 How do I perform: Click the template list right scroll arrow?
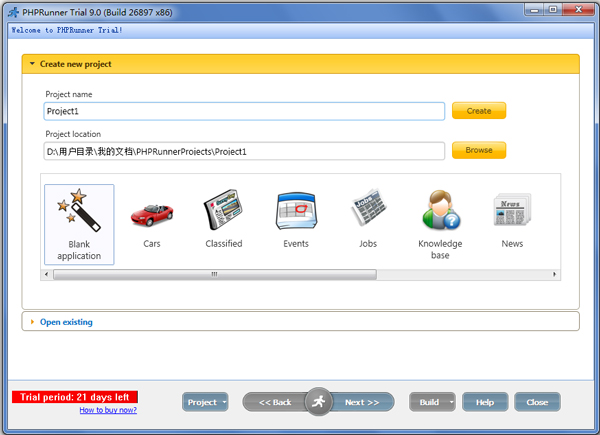pos(554,274)
